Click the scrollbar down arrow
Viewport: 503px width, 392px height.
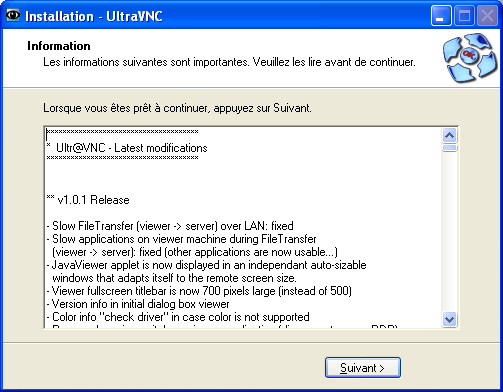point(450,319)
